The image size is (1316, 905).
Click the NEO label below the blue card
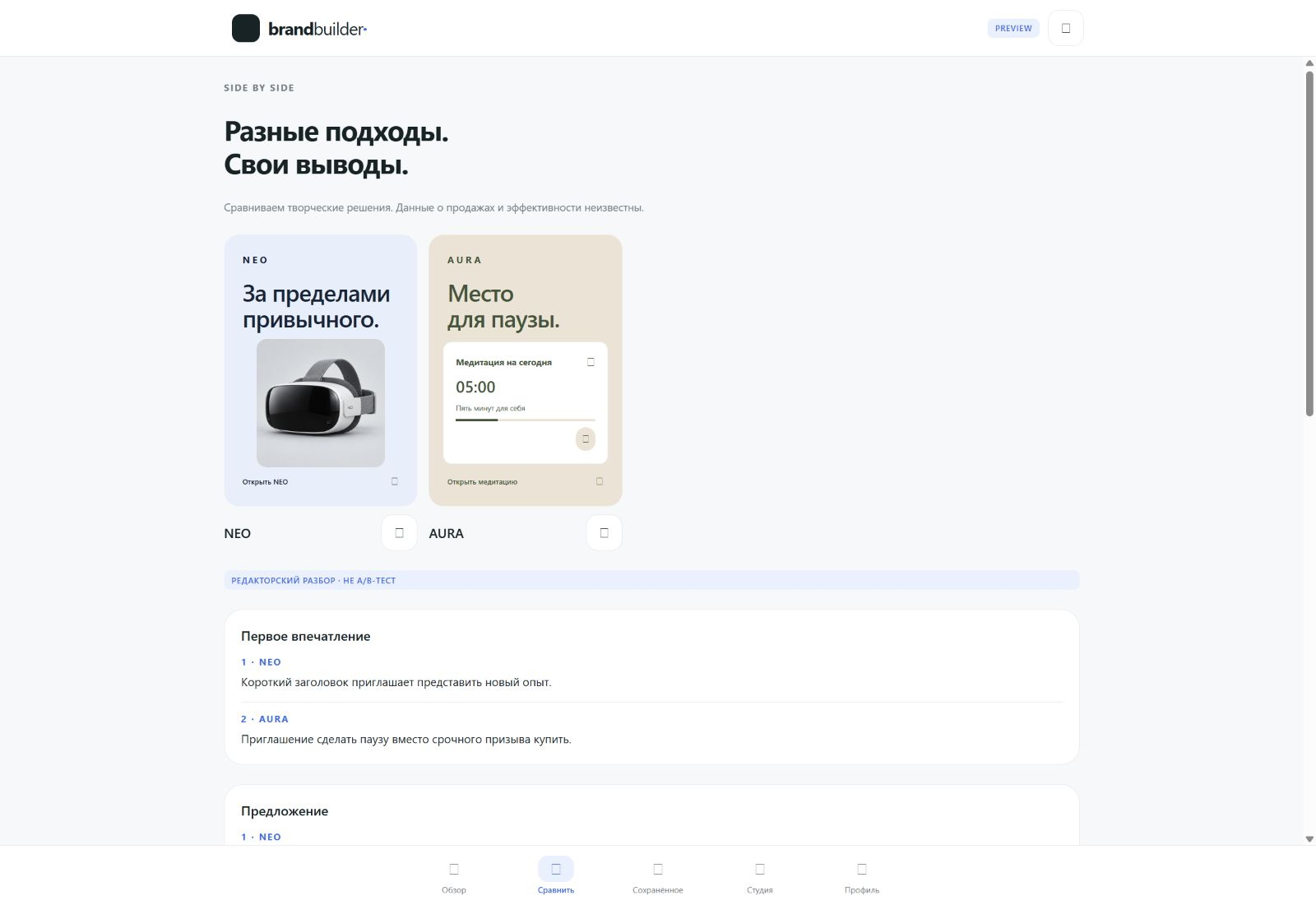238,533
